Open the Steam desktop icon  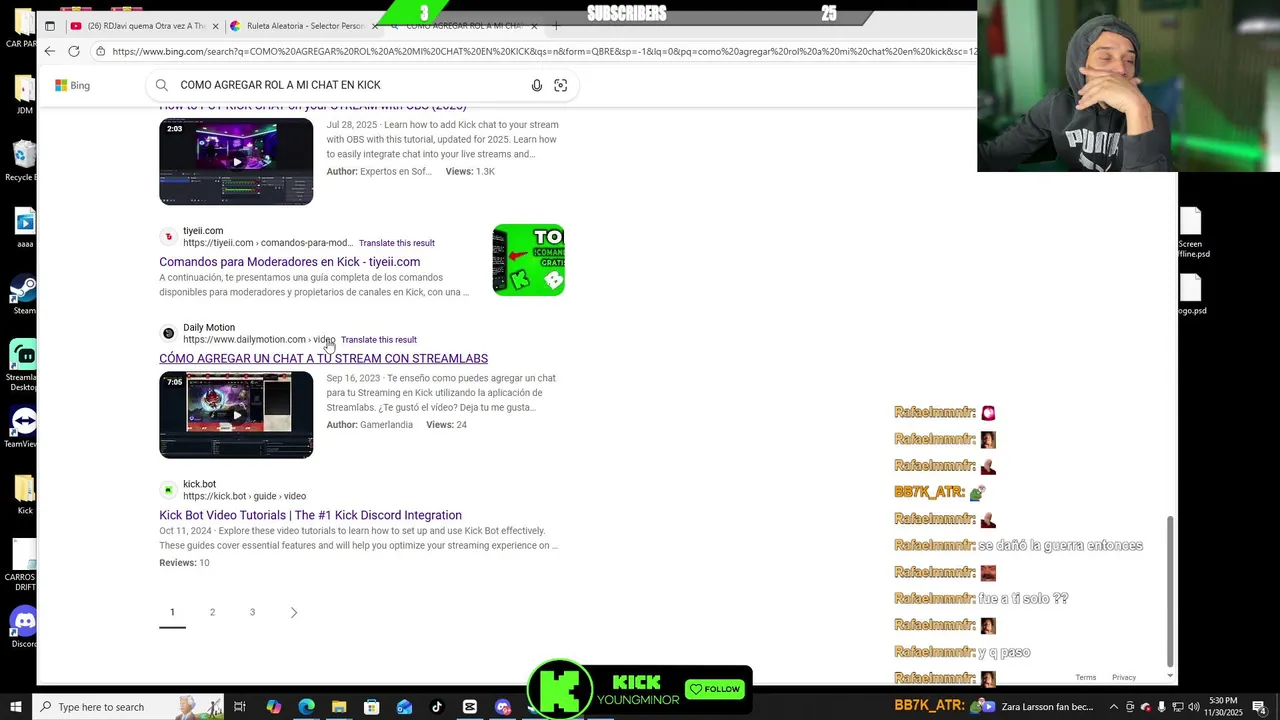pos(24,294)
